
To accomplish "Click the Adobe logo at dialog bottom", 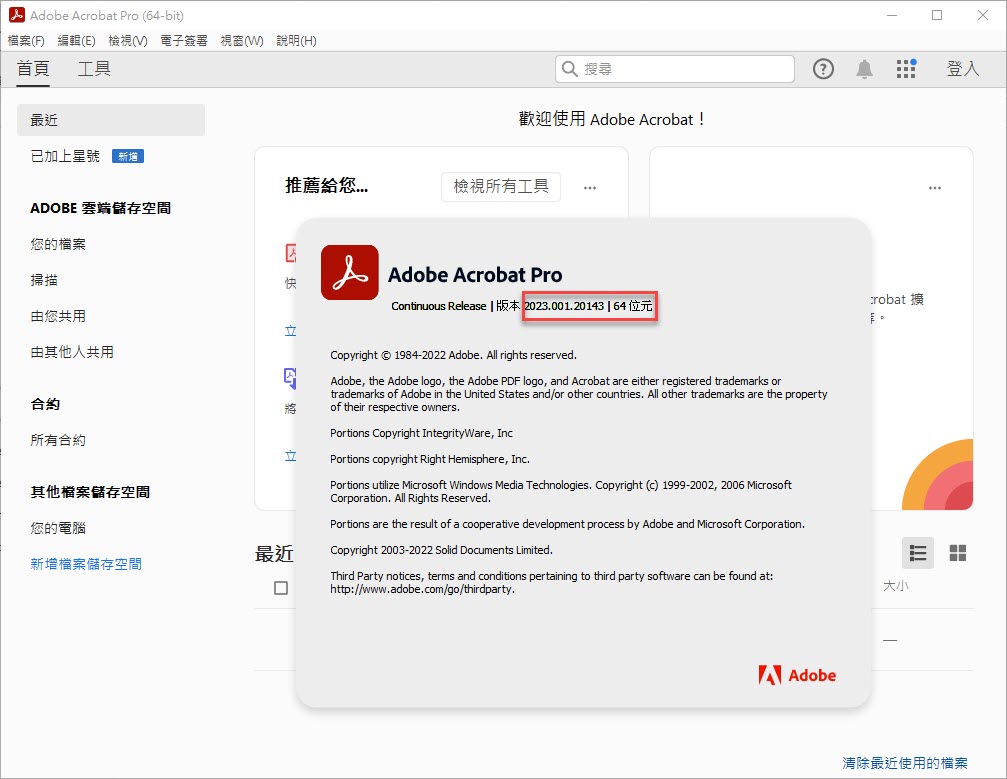I will [x=797, y=675].
